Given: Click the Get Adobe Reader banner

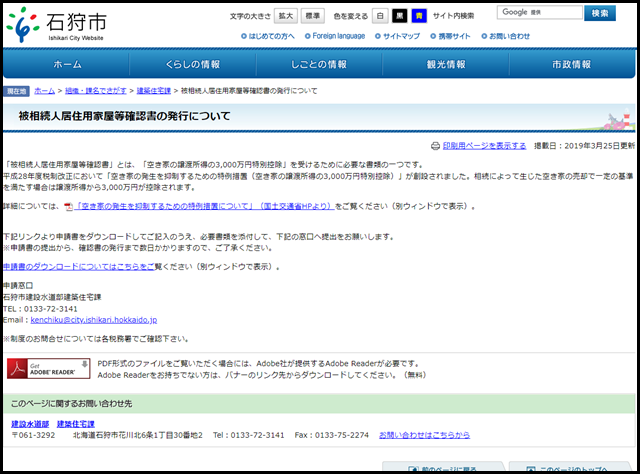Looking at the screenshot, I should (x=49, y=369).
